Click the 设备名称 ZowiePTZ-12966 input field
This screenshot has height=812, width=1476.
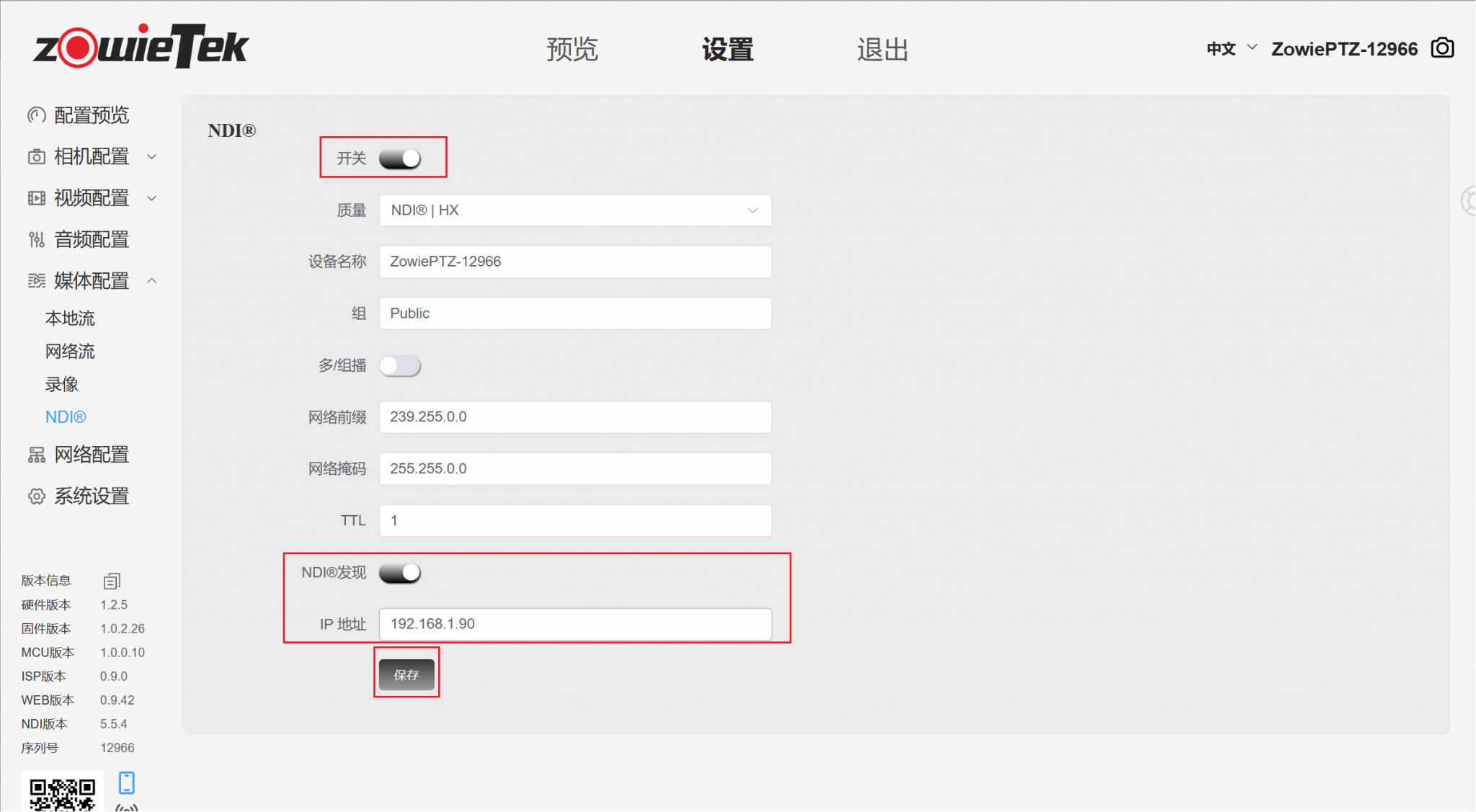(x=575, y=262)
